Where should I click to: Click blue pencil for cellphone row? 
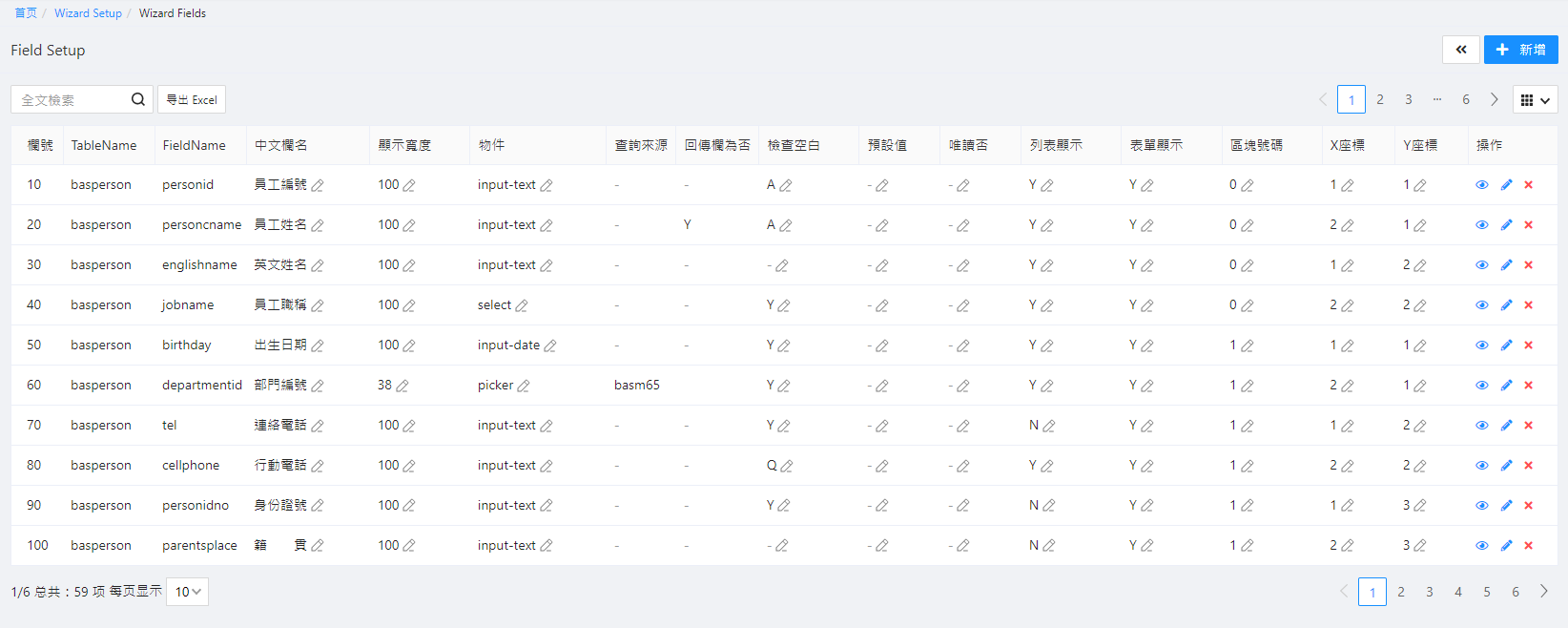1506,466
